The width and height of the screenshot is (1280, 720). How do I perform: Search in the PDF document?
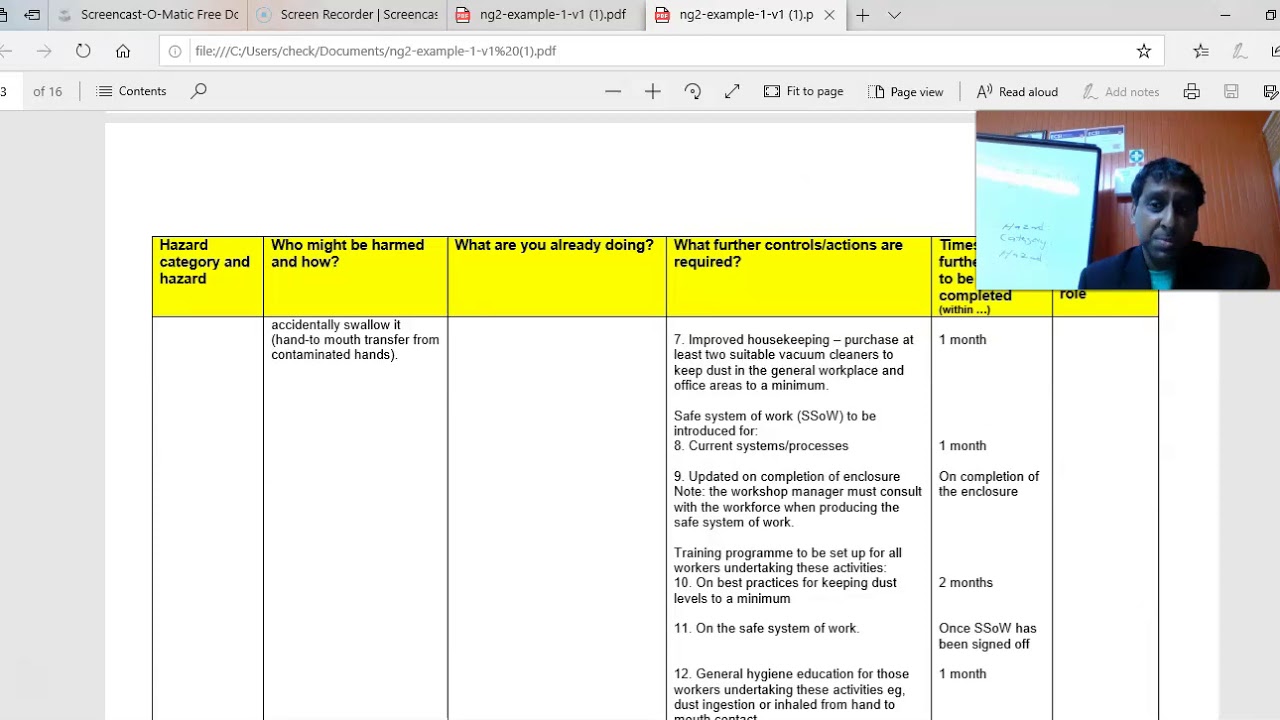coord(199,91)
